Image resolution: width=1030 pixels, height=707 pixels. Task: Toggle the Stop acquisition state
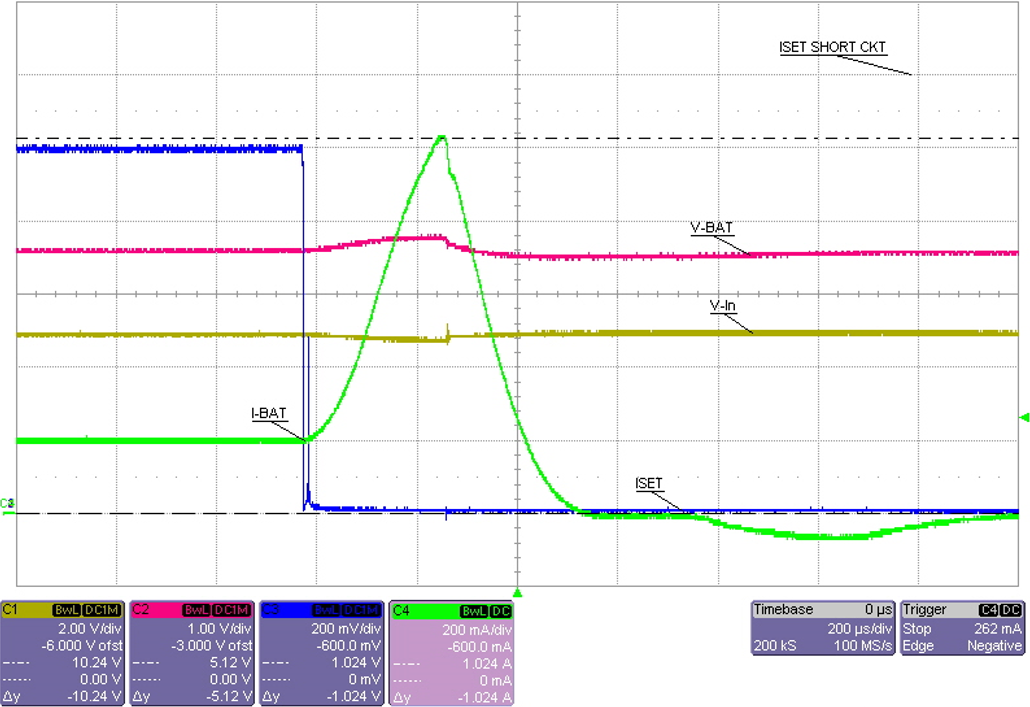pyautogui.click(x=916, y=629)
